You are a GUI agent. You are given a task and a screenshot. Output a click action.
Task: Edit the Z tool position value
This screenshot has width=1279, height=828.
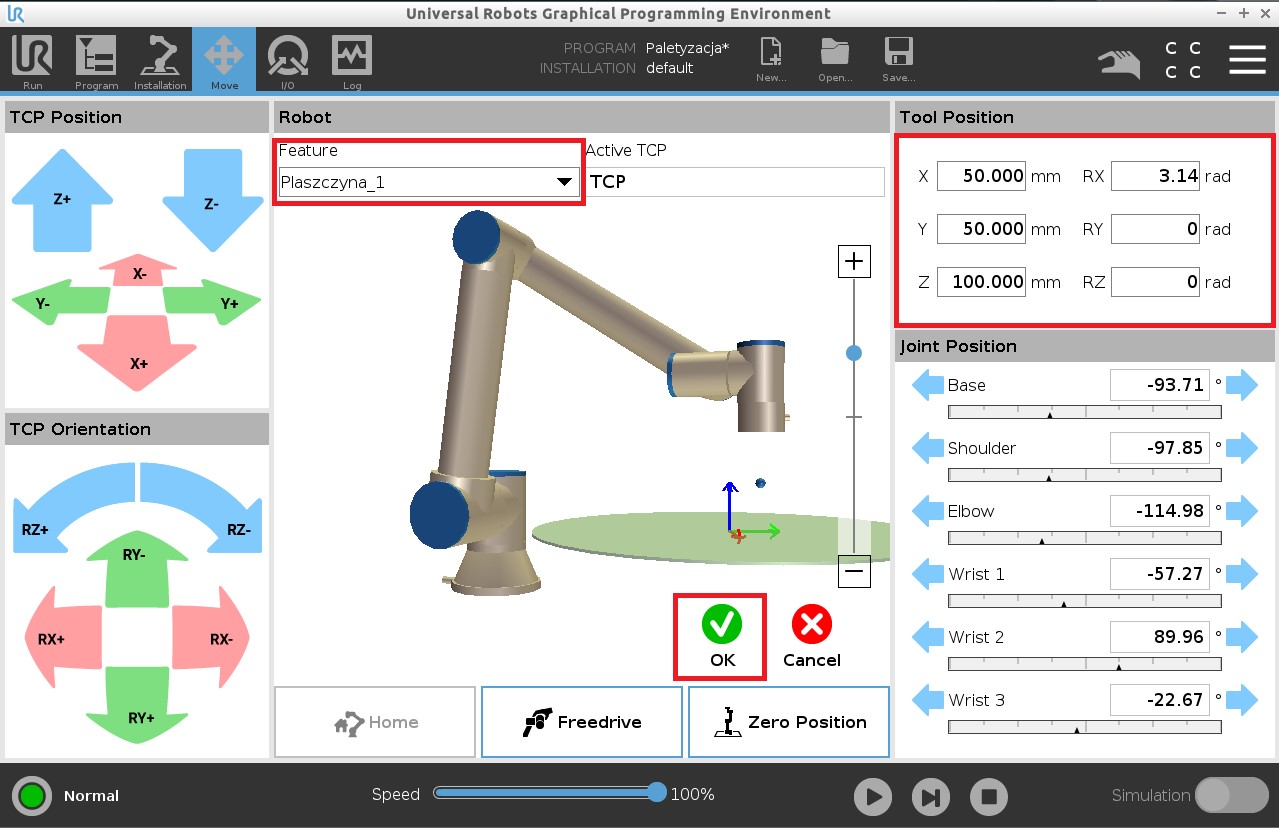point(981,282)
